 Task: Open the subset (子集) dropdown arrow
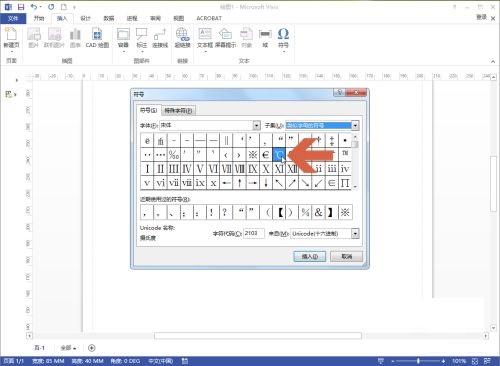click(355, 125)
